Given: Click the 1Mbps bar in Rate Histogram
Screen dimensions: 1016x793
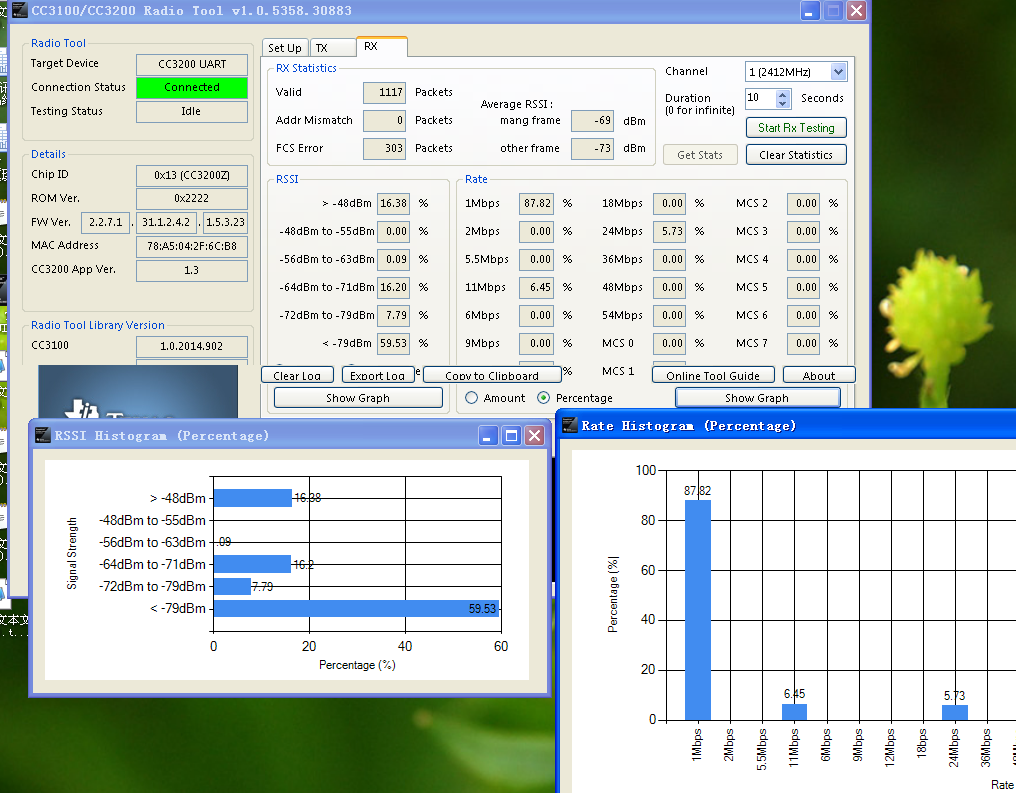Looking at the screenshot, I should [697, 610].
